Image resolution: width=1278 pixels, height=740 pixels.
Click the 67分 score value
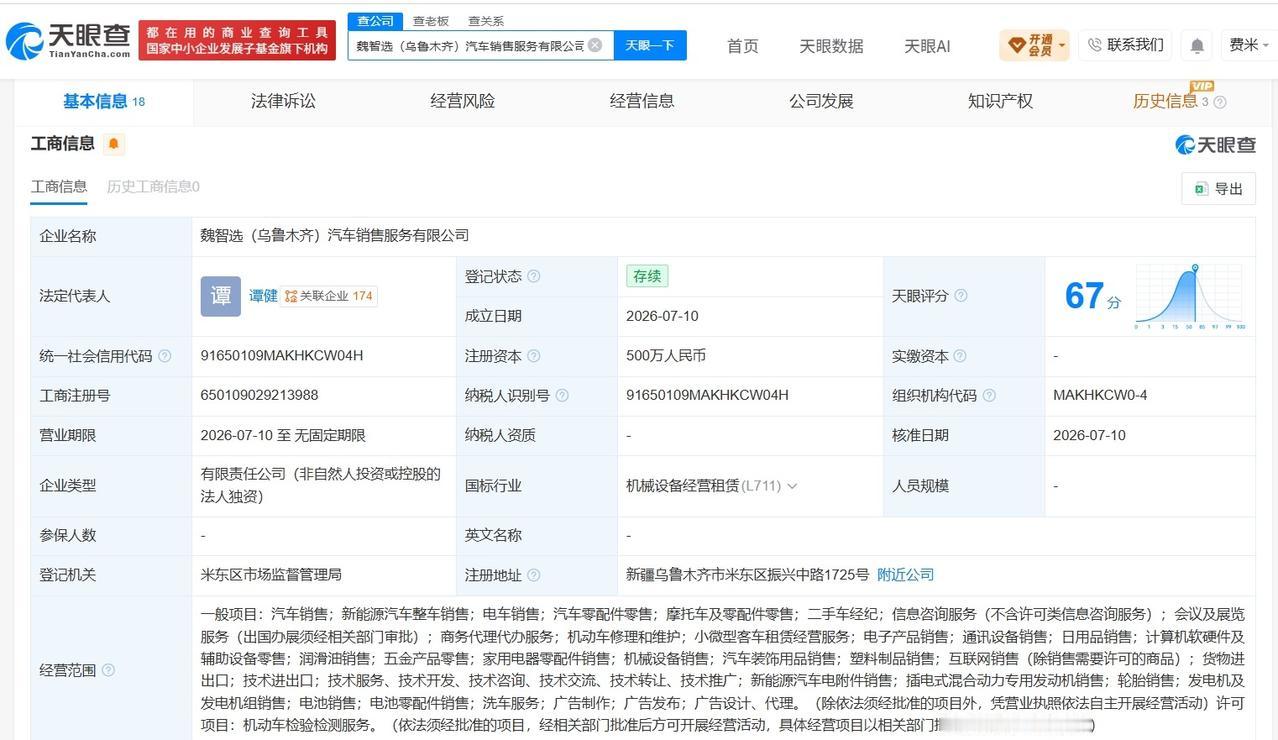(1092, 296)
